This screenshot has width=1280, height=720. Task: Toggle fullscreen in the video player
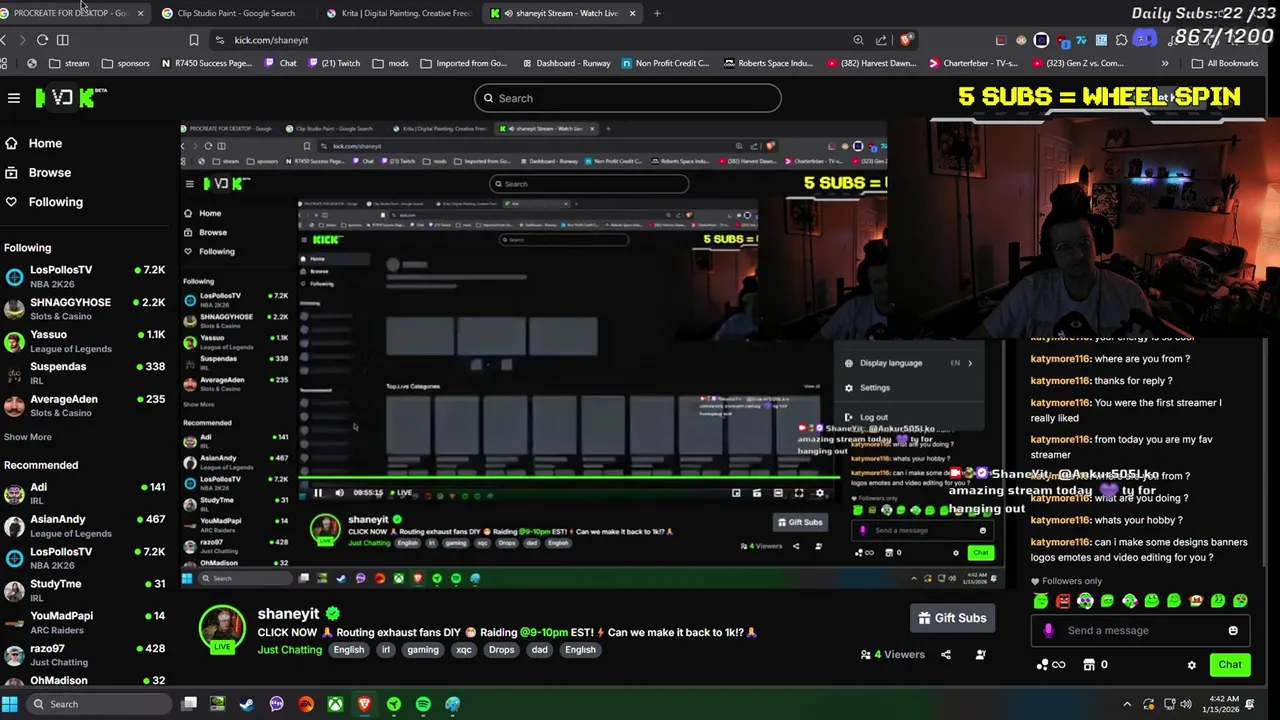799,493
